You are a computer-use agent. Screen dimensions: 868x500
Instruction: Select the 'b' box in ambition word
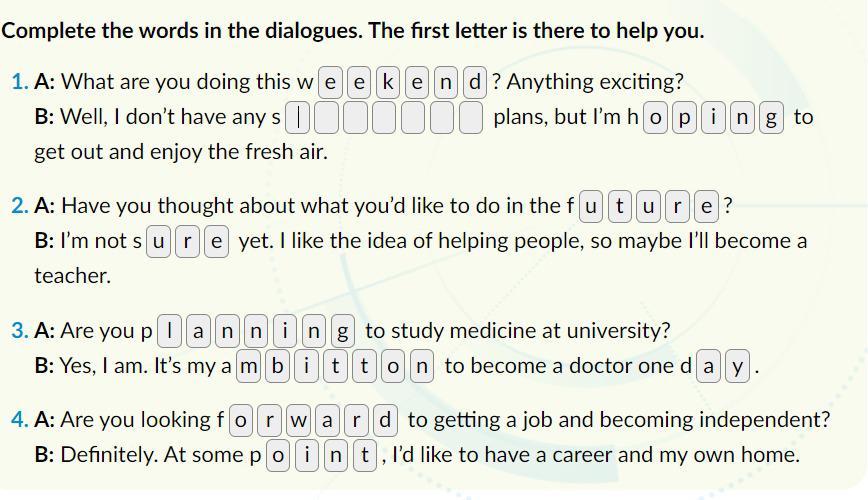coord(277,367)
